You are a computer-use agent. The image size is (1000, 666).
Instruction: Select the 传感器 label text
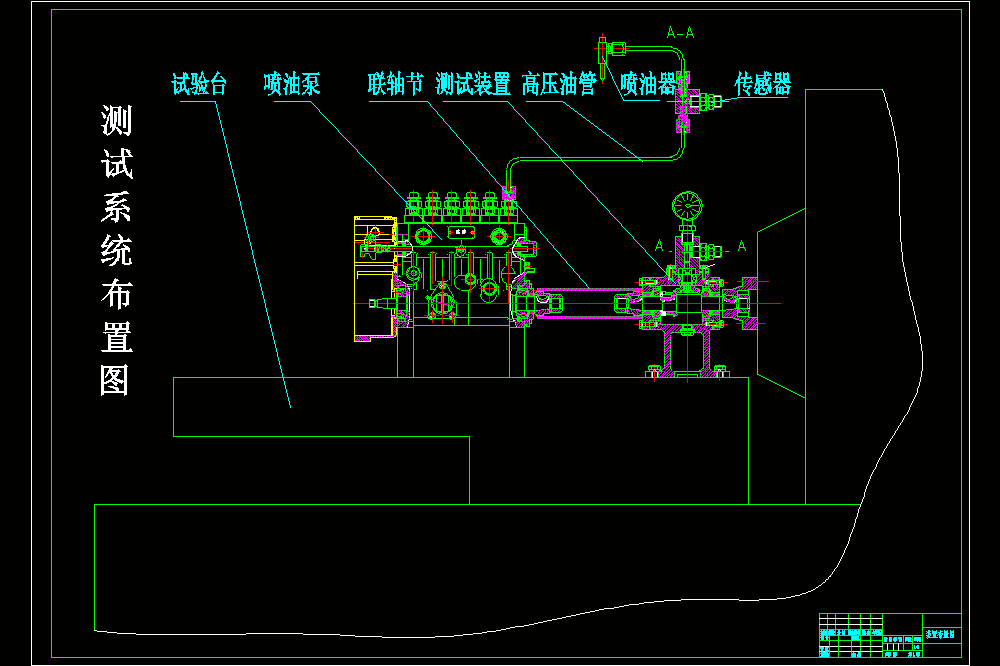coord(763,84)
